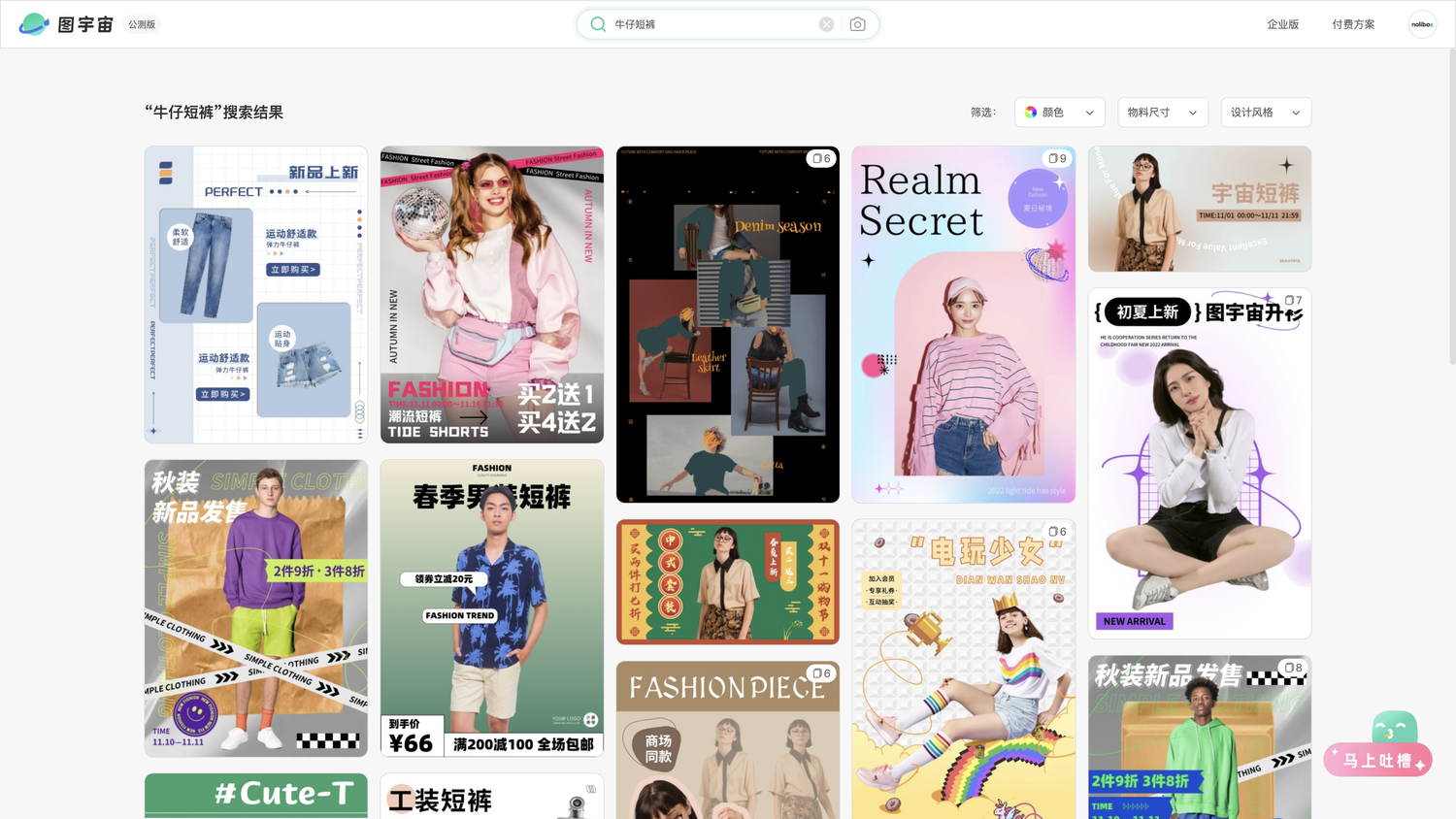Open the 电玩少女 template
Image resolution: width=1456 pixels, height=819 pixels.
click(x=964, y=670)
